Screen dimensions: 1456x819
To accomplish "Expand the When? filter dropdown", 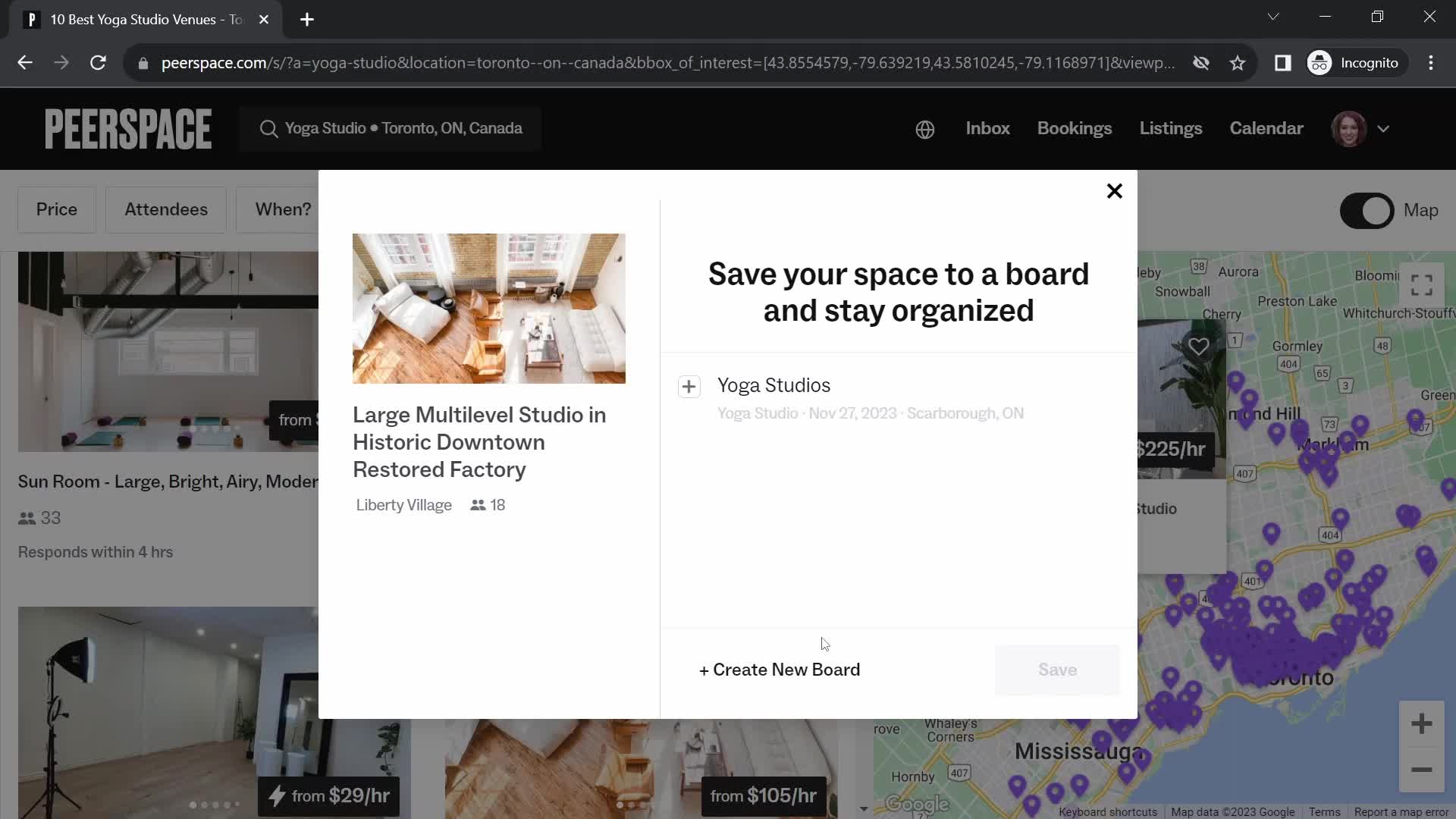I will (x=283, y=209).
